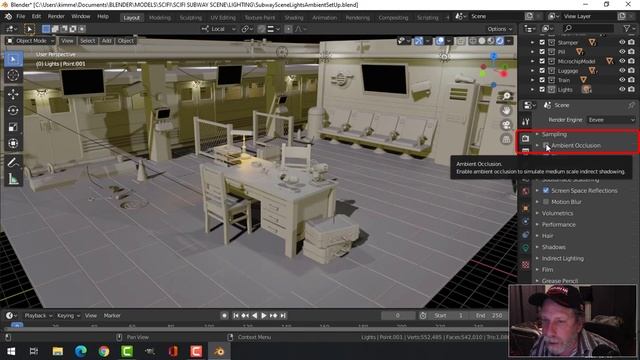Play the animation forward
Image resolution: width=640 pixels, height=360 pixels.
coord(263,316)
